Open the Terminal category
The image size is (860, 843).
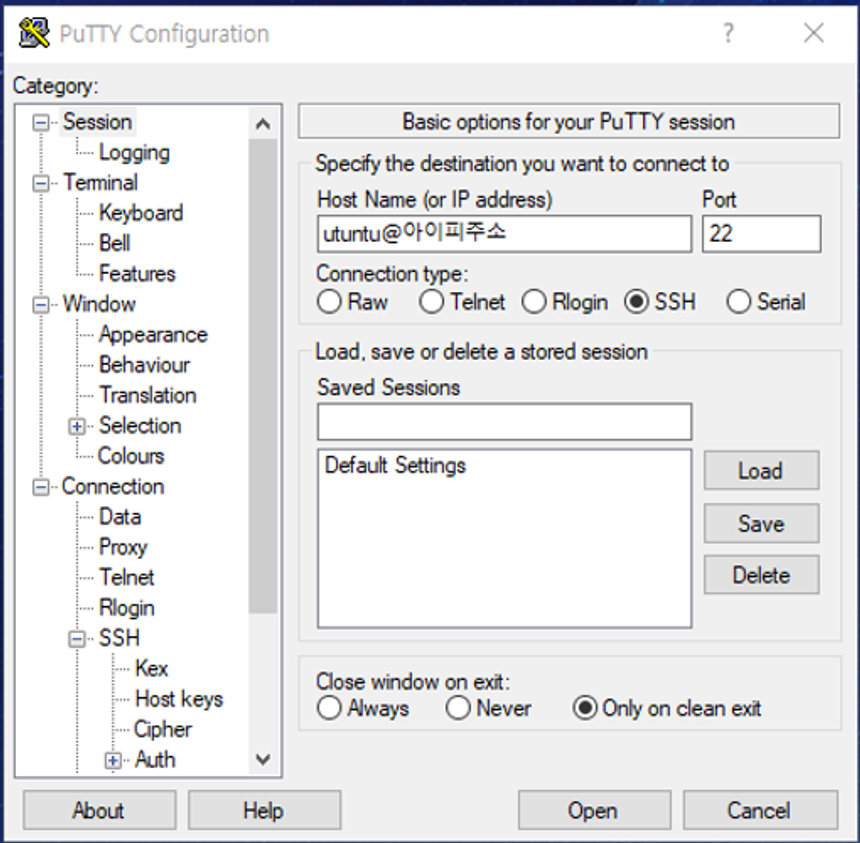100,183
